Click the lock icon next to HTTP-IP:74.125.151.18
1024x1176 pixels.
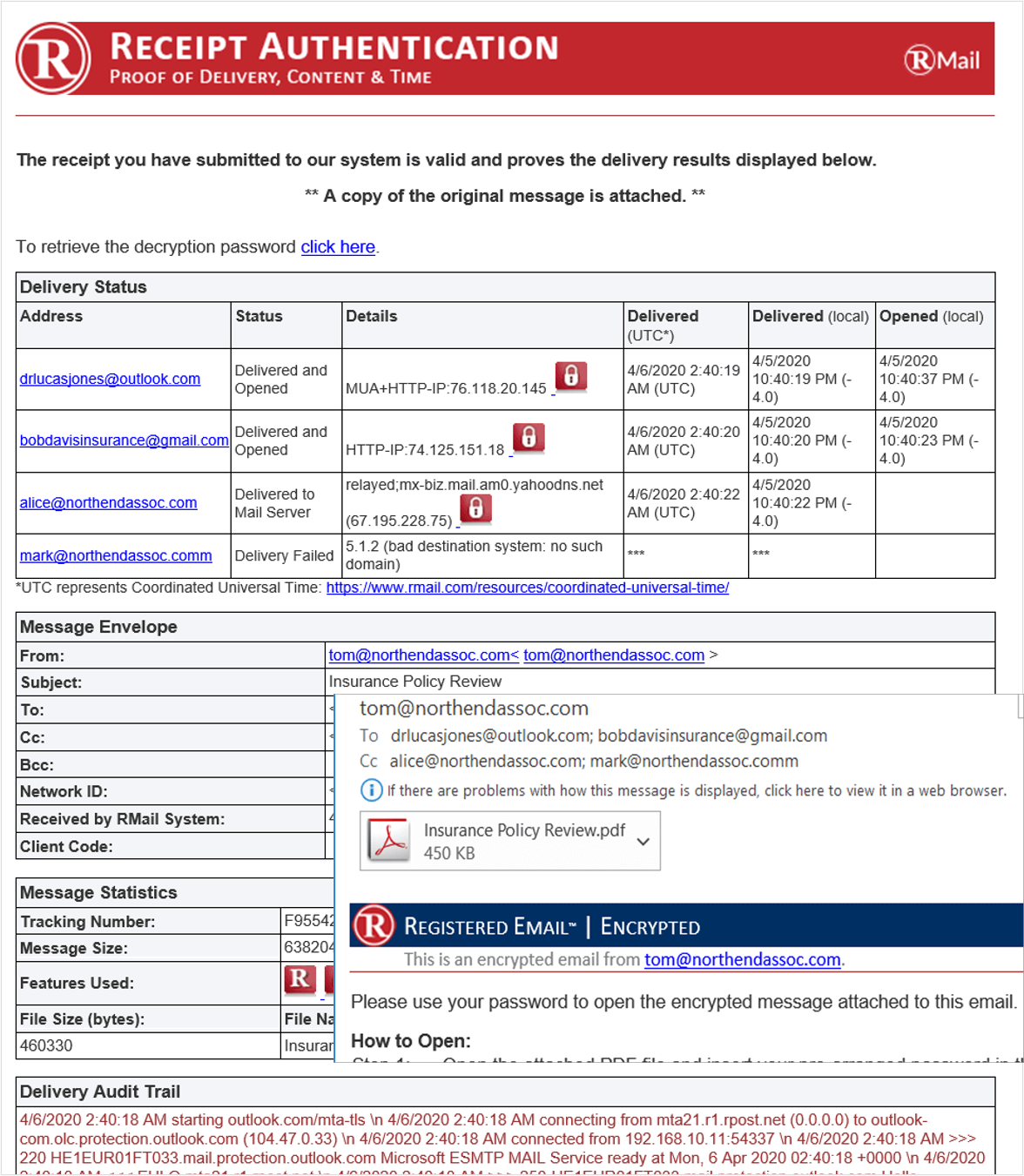pos(529,437)
